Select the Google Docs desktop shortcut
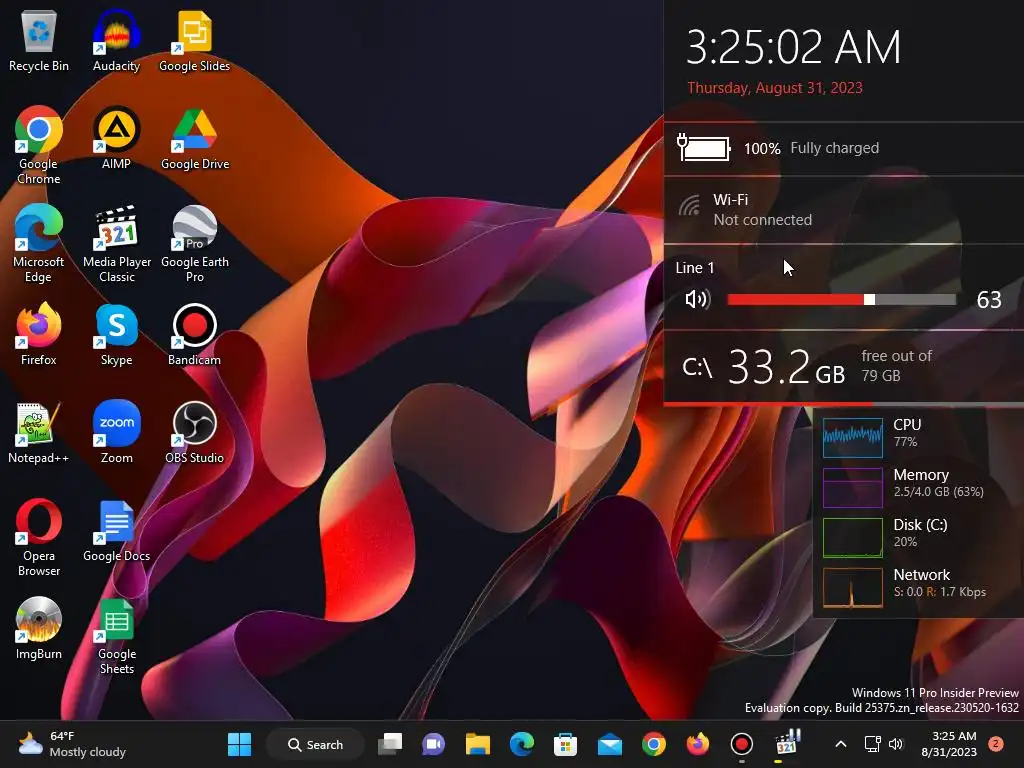1024x768 pixels. 116,530
